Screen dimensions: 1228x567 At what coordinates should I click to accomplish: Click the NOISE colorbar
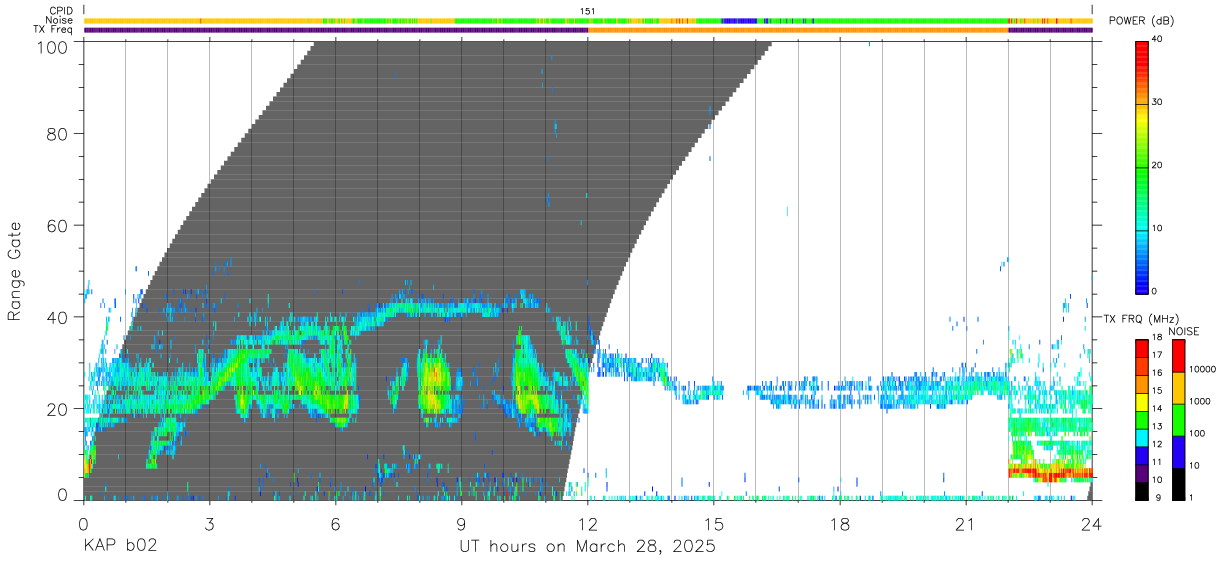1177,419
